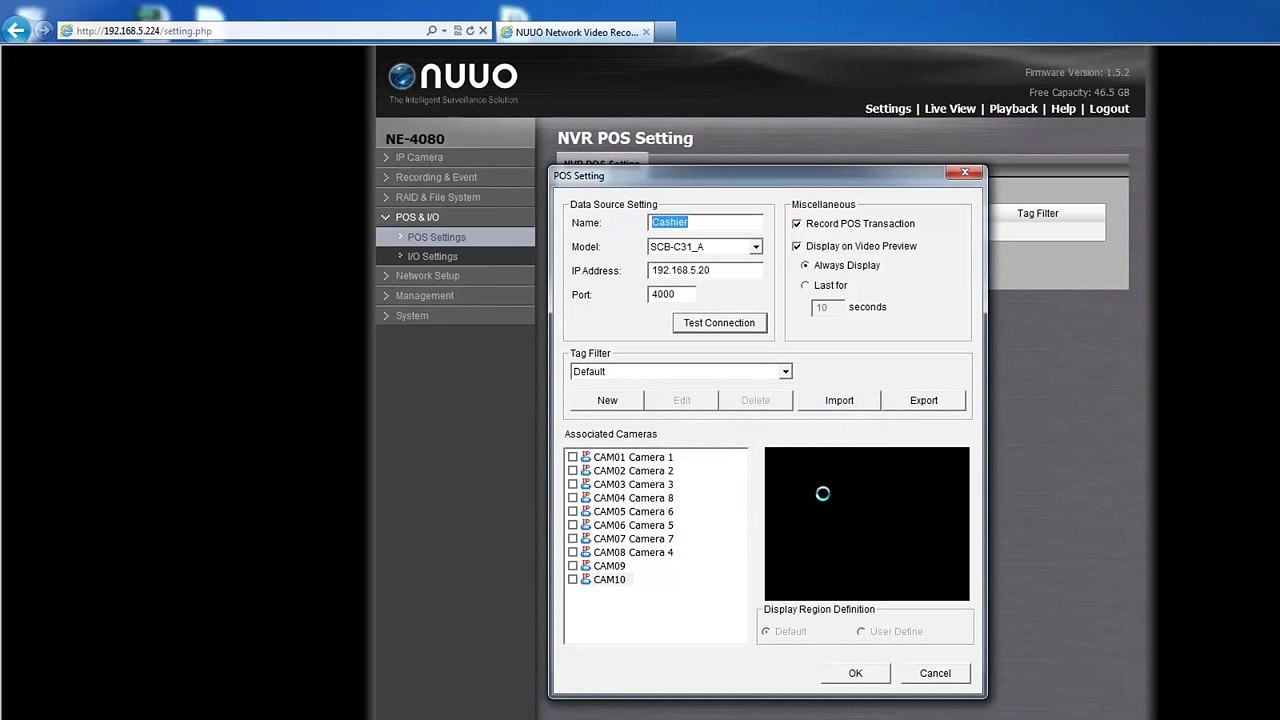Viewport: 1280px width, 720px height.
Task: Open Help in the top navigation
Action: [x=1063, y=109]
